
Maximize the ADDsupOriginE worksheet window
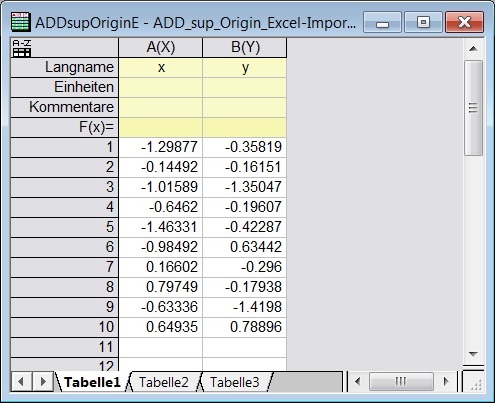[423, 22]
